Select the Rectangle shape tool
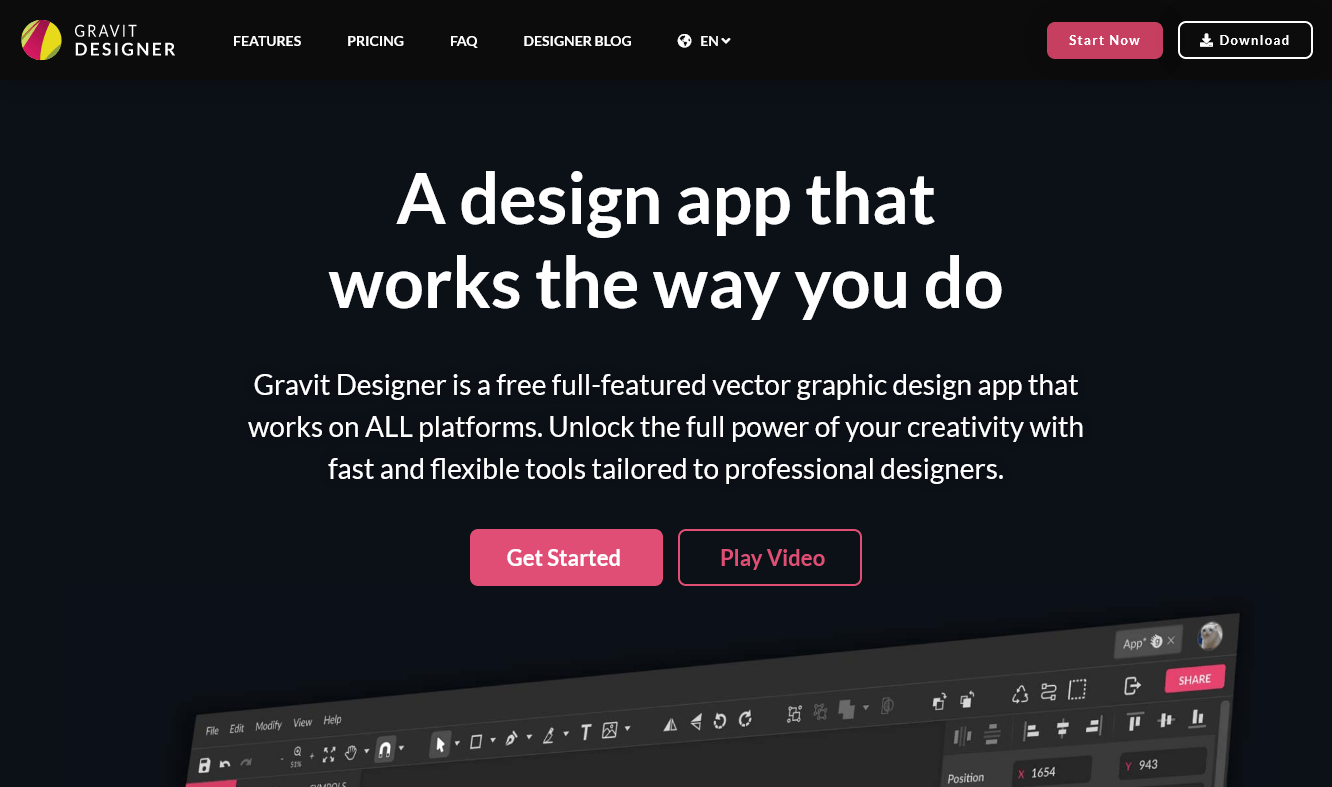The image size is (1332, 787). click(476, 741)
